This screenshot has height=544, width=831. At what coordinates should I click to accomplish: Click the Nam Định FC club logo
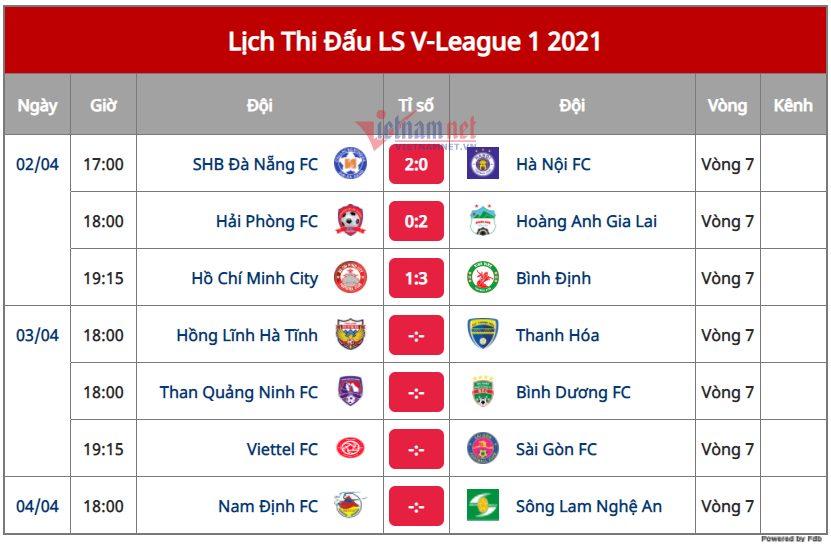click(350, 506)
